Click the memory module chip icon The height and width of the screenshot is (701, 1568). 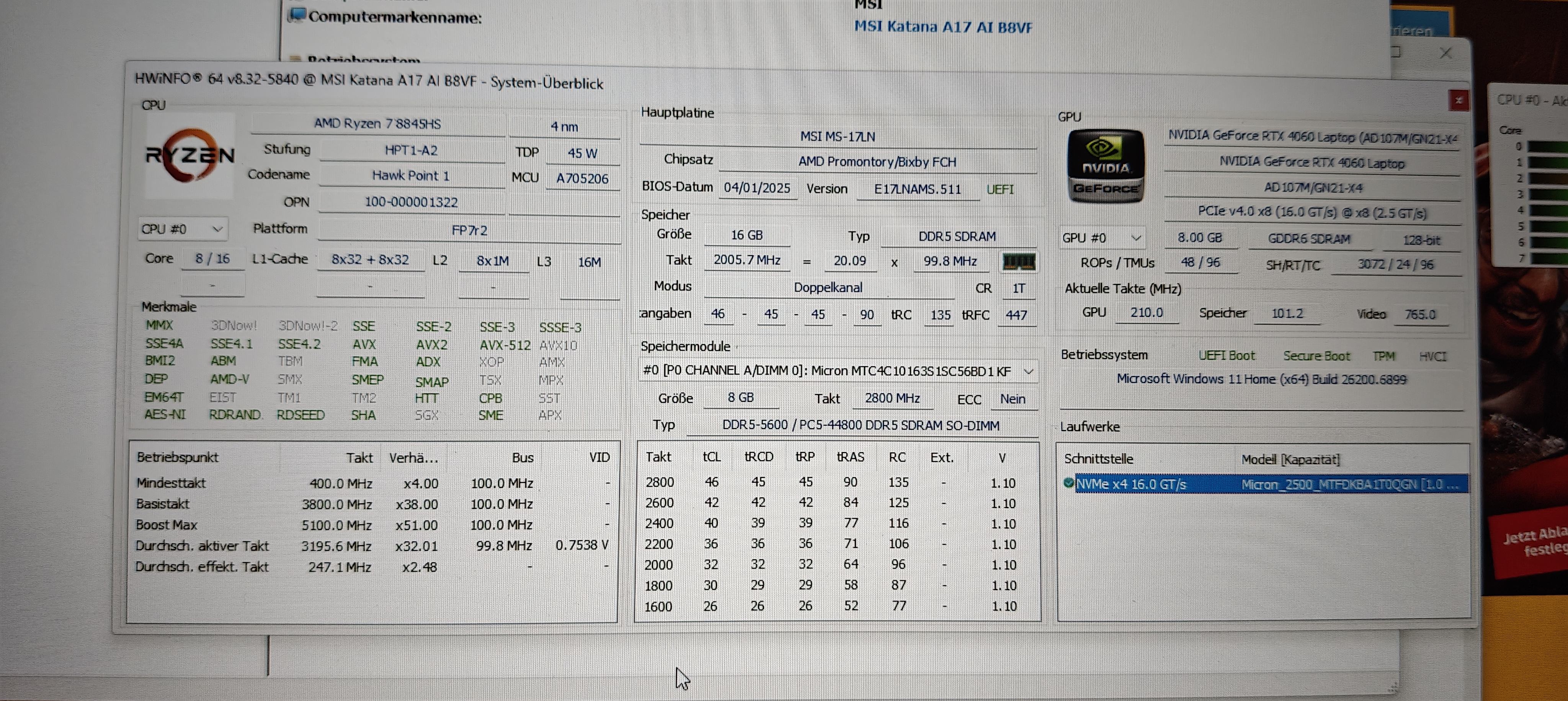pos(1018,262)
